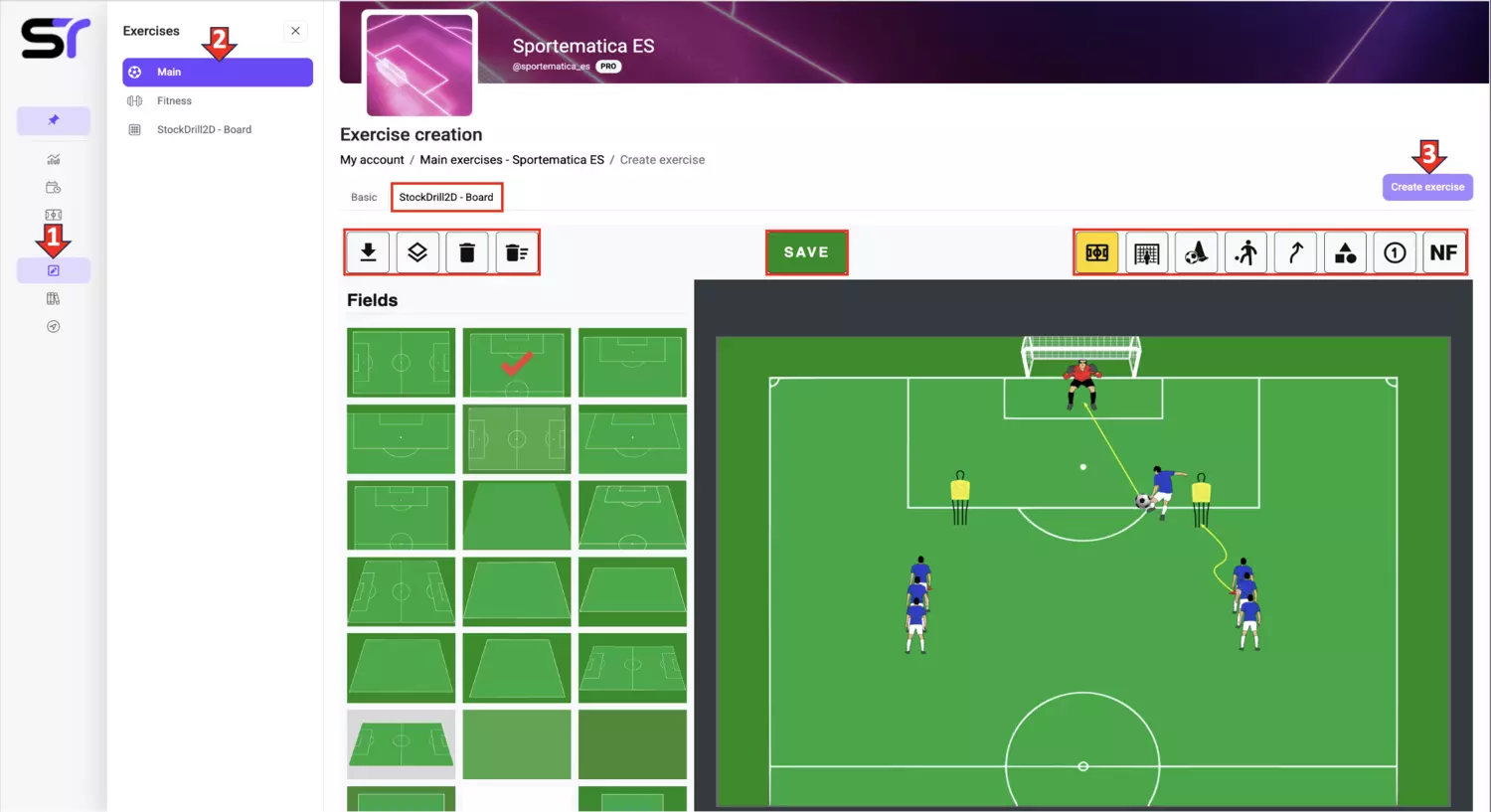Select Fitness in the Exercises panel
The image size is (1491, 812).
174,100
